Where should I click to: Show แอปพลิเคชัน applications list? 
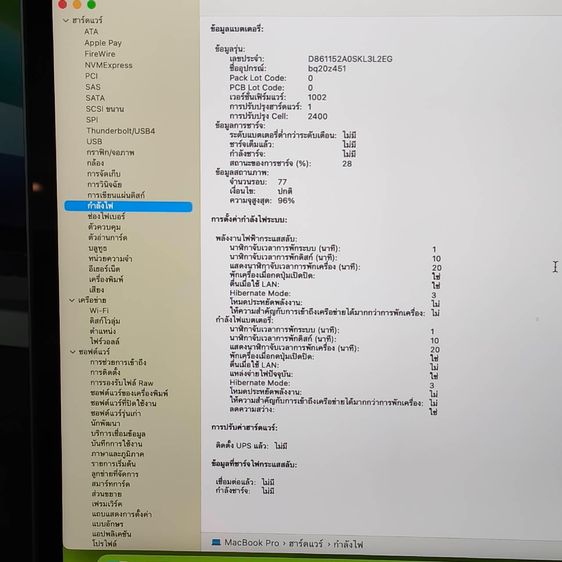point(111,534)
